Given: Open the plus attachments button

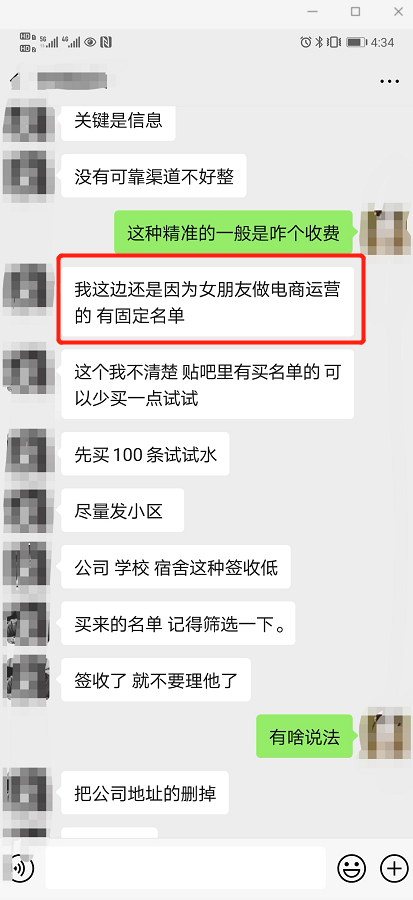Looking at the screenshot, I should click(x=394, y=867).
